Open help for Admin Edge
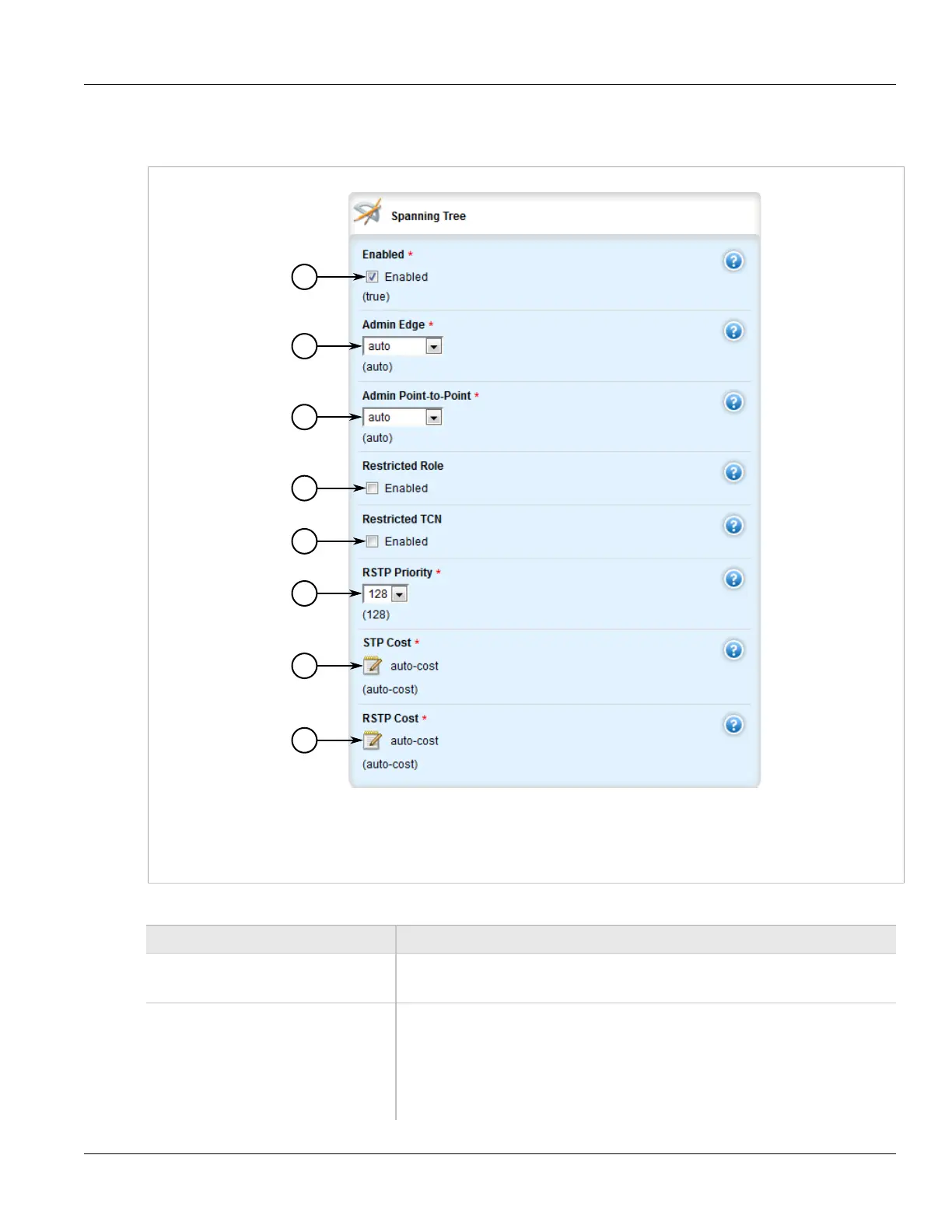Viewport: 952px width, 1232px height. (x=733, y=331)
